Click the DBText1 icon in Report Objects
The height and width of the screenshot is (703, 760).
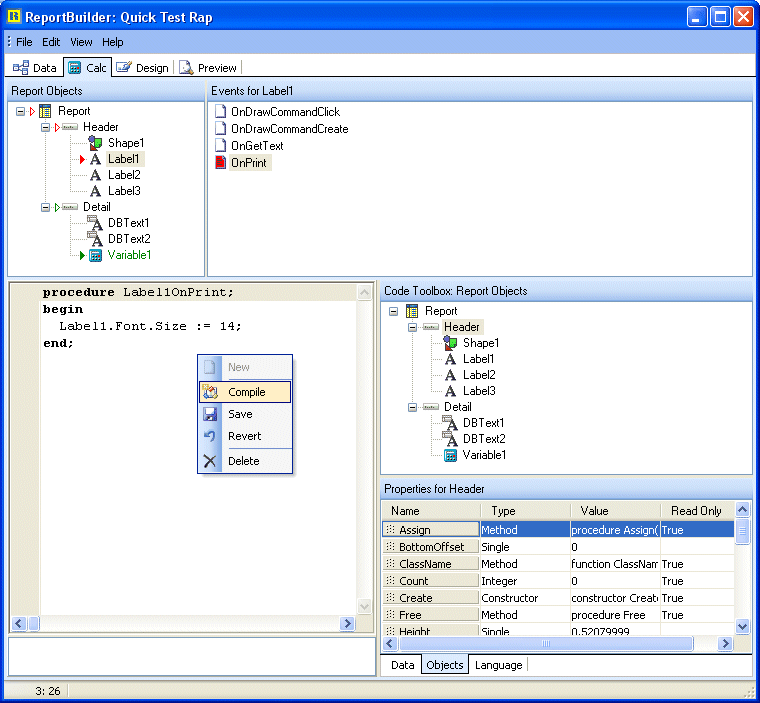click(x=95, y=223)
